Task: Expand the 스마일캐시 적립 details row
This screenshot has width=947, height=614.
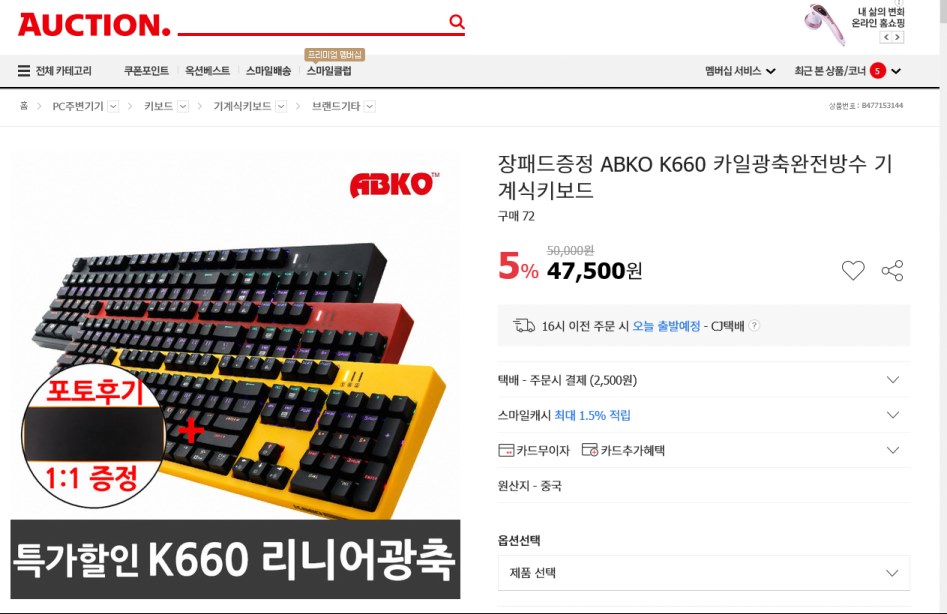Action: [704, 415]
